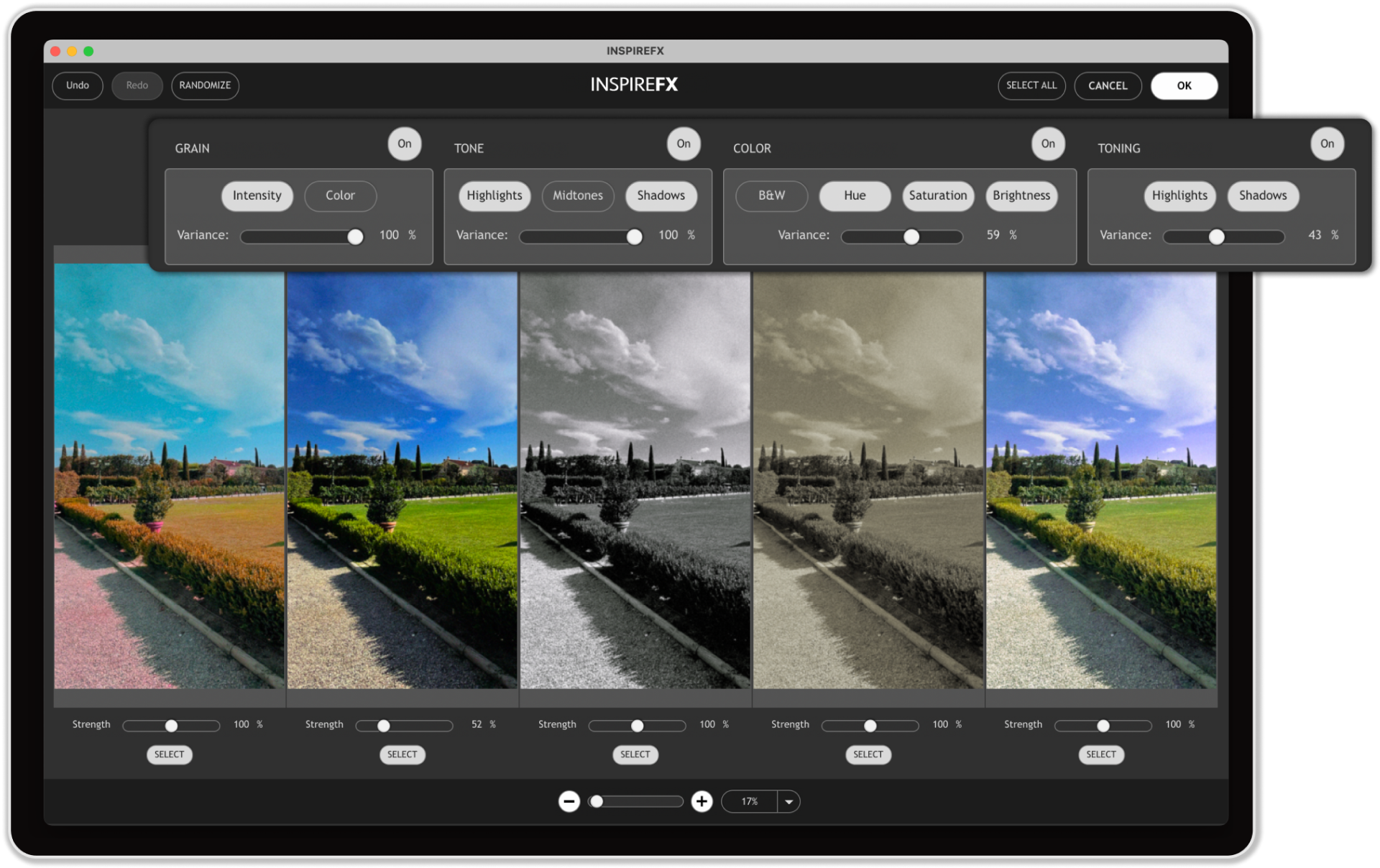Toggle the COLOR On switch
The width and height of the screenshot is (1380, 868).
point(1048,144)
